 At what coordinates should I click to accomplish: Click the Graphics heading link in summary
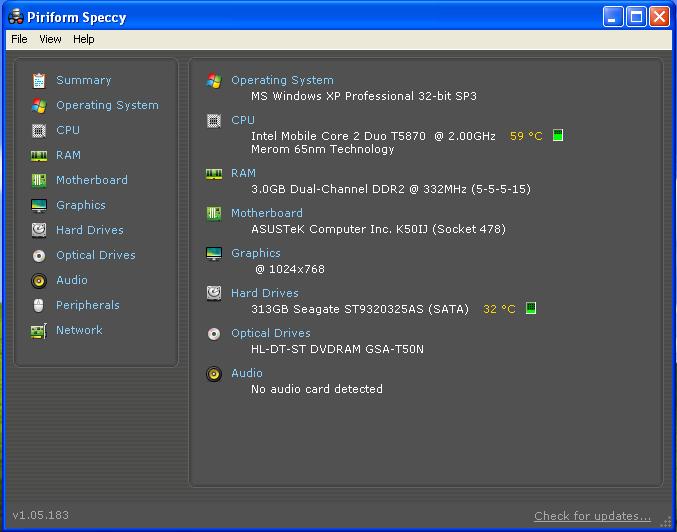(x=256, y=253)
